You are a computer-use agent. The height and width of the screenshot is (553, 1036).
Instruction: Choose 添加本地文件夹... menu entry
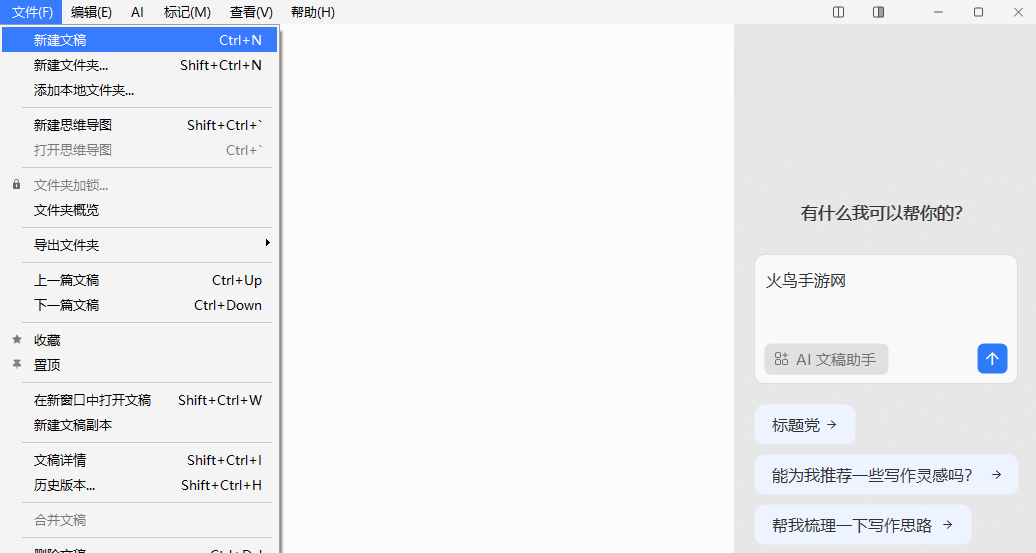coord(139,91)
